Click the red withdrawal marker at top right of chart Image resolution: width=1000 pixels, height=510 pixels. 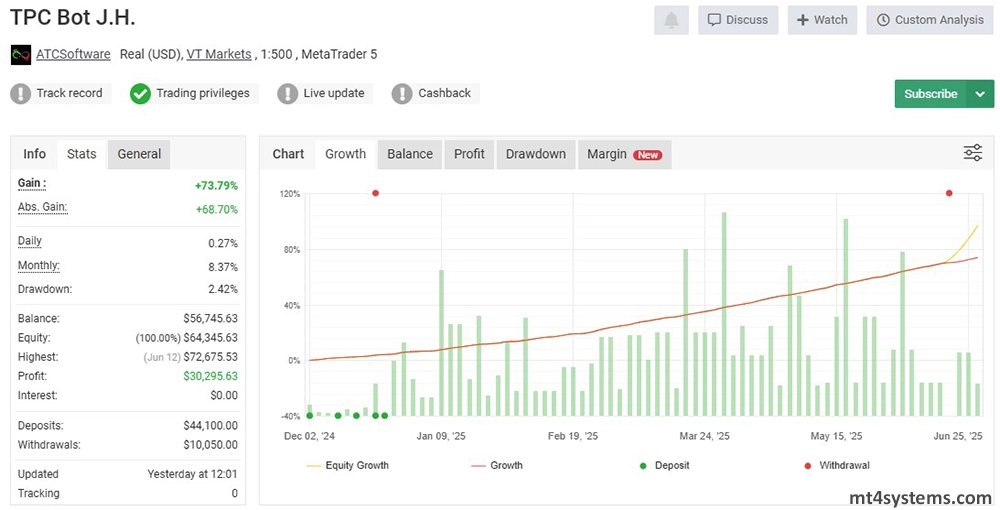(948, 193)
